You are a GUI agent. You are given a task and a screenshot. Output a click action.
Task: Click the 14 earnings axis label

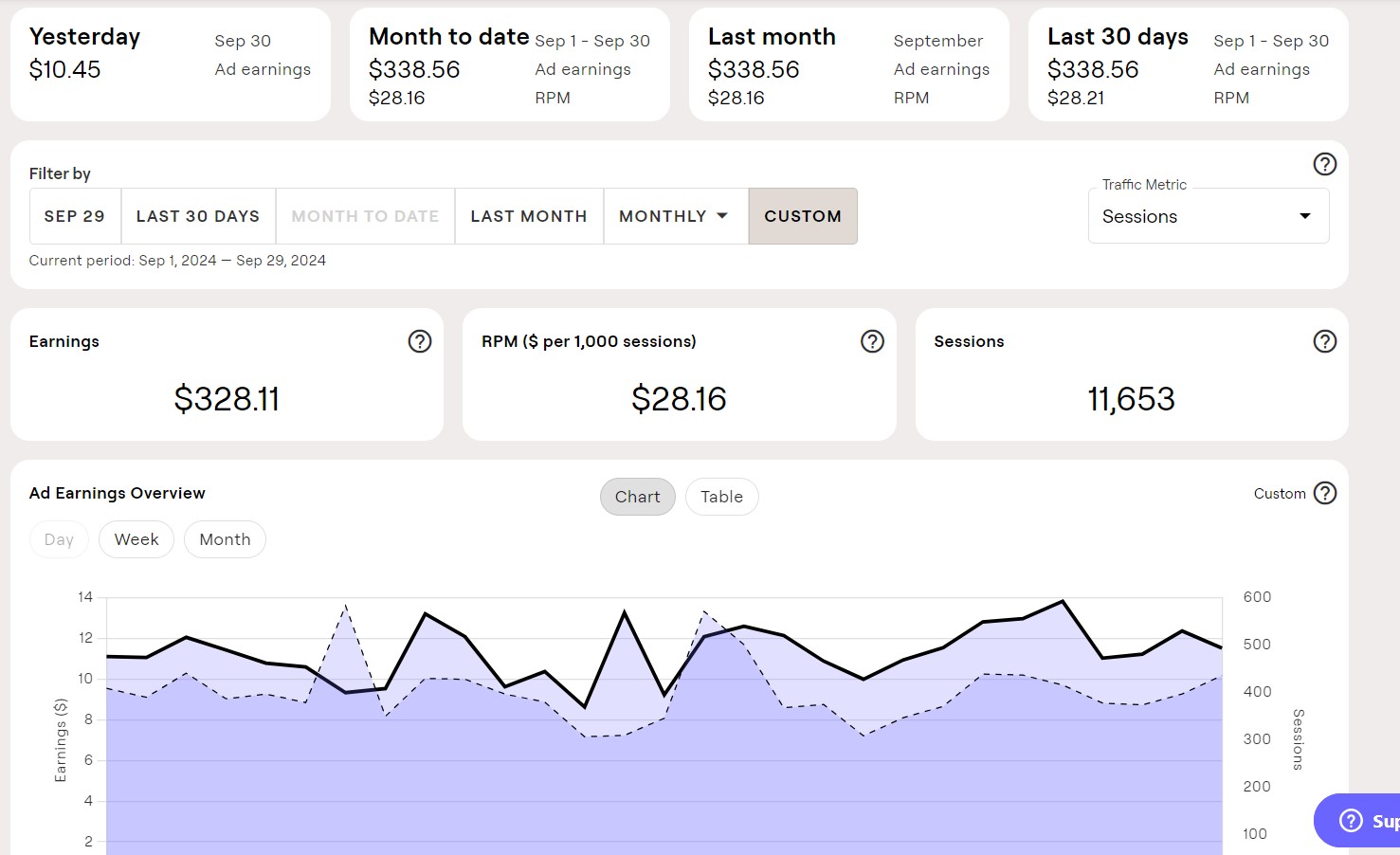[85, 597]
